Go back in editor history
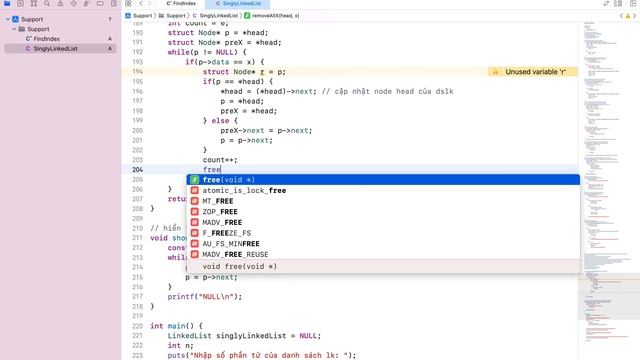The height and width of the screenshot is (360, 640). pos(141,3)
